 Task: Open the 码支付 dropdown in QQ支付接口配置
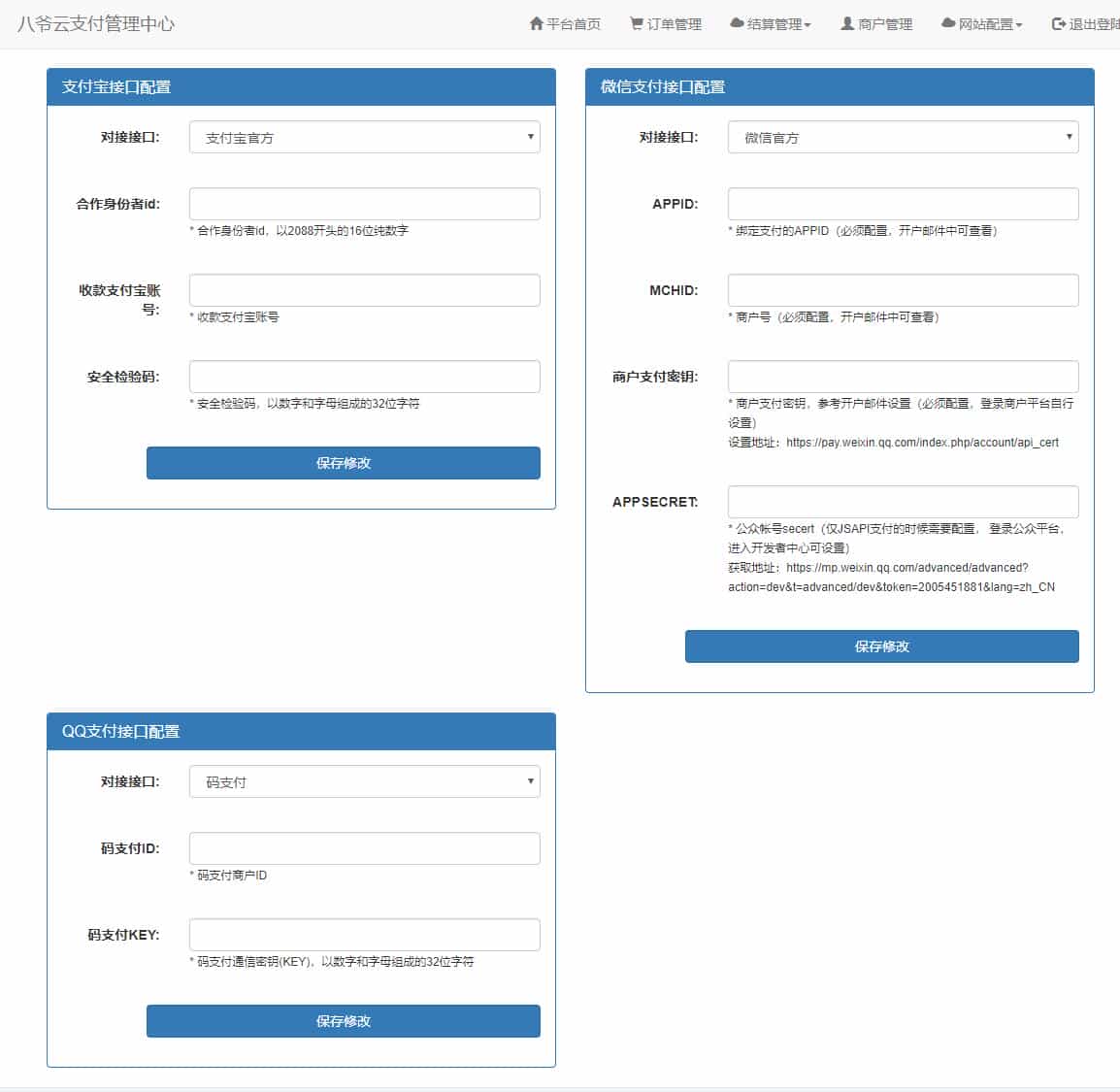(364, 781)
